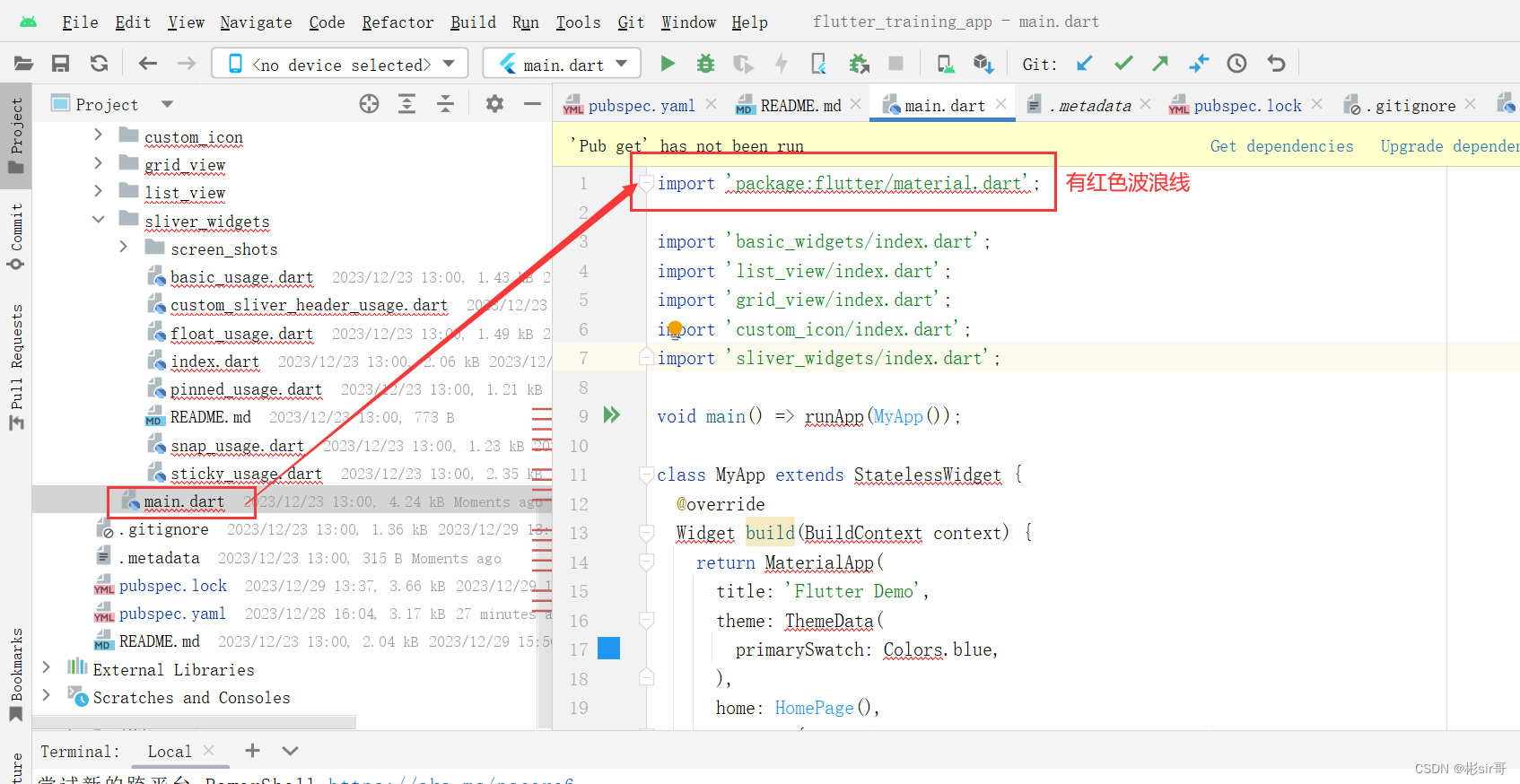Collapse all in Project panel

[445, 104]
